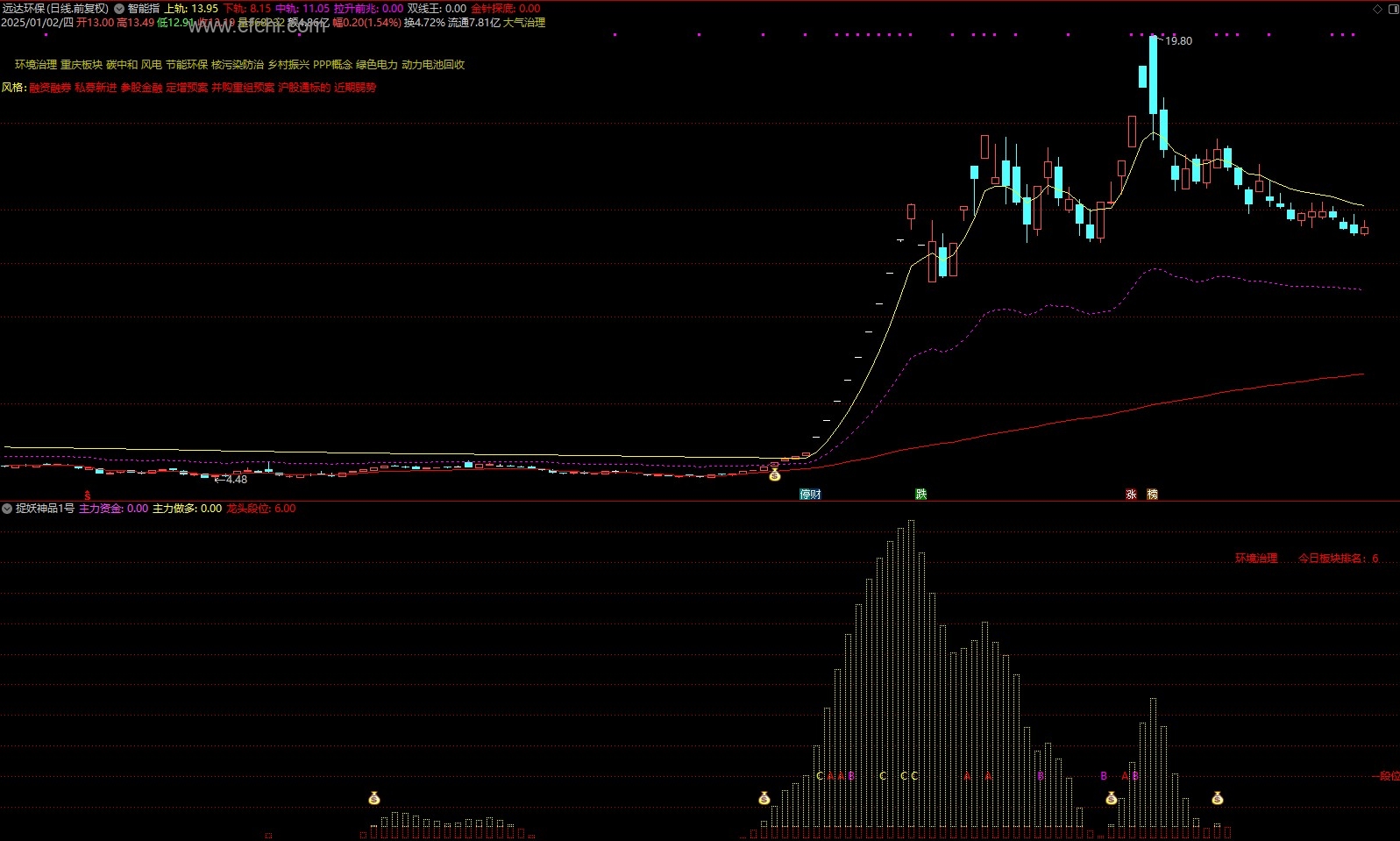Click the 智能指 indicator name
The height and width of the screenshot is (841, 1400).
pyautogui.click(x=144, y=9)
